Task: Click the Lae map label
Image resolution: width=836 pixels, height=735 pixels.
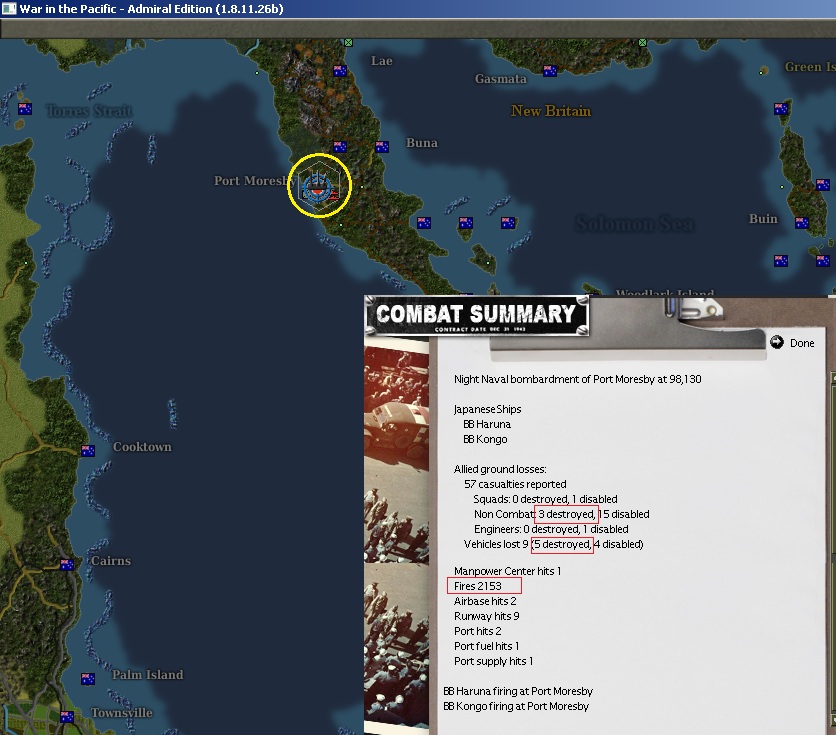Action: (x=382, y=61)
